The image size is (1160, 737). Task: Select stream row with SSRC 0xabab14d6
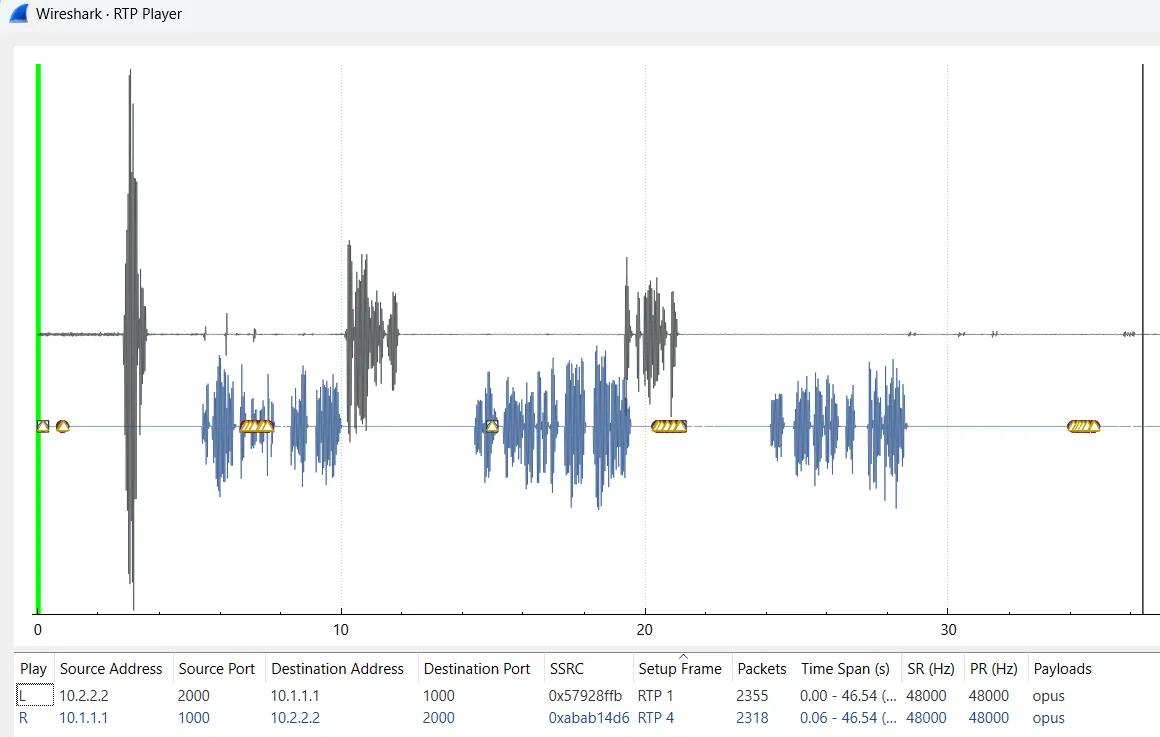coord(588,718)
